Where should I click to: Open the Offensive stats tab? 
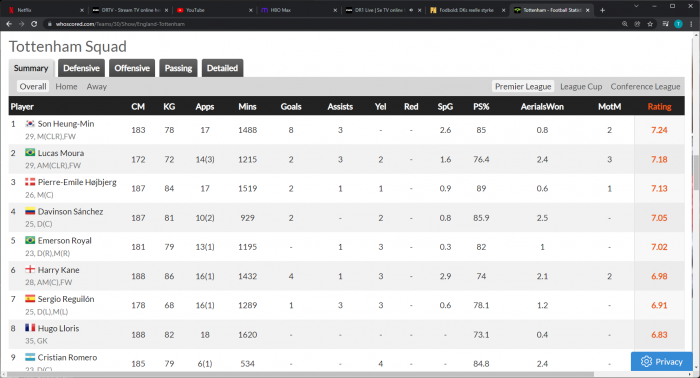point(132,68)
